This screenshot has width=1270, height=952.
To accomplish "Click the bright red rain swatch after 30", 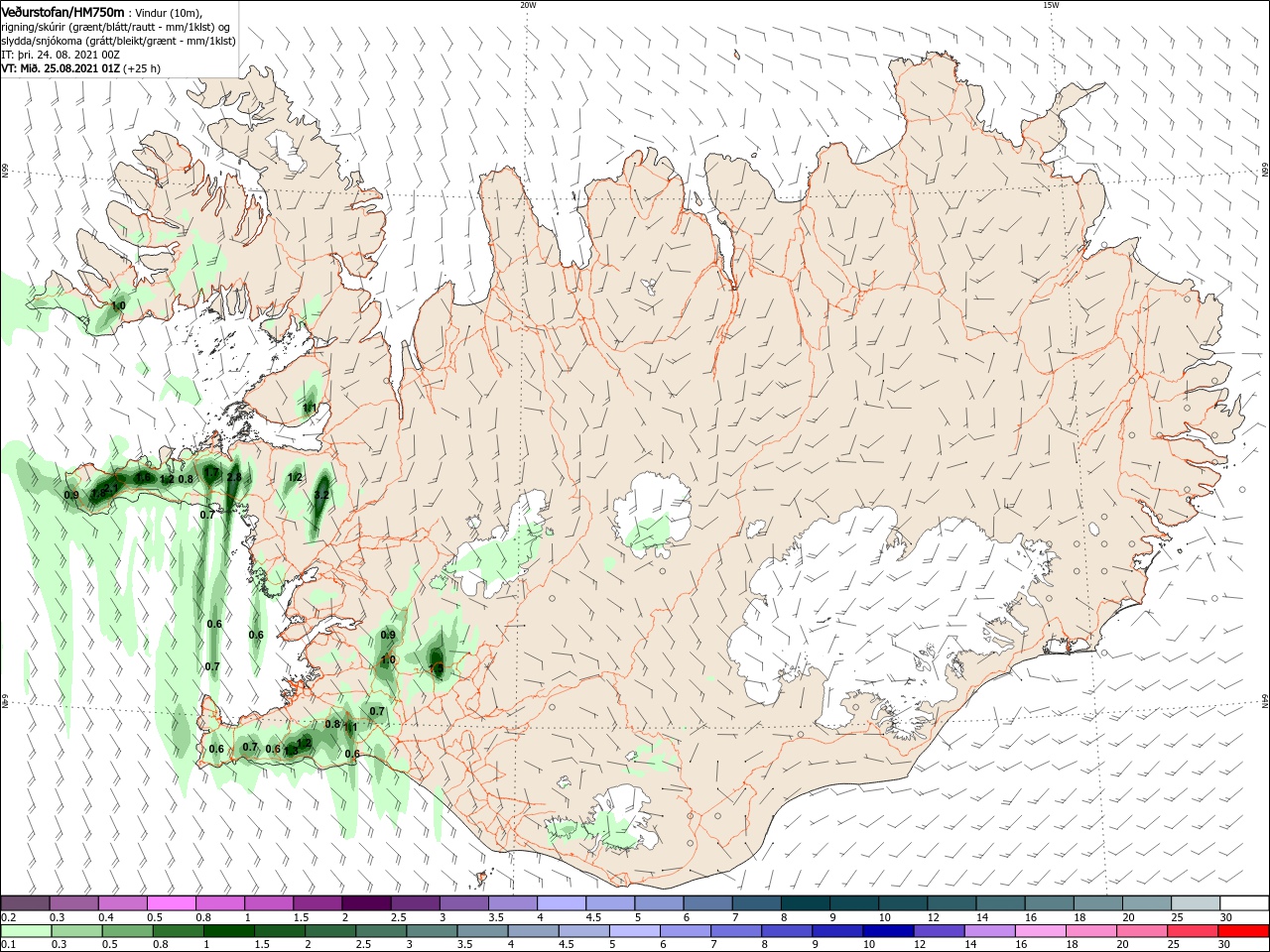I will click(x=1244, y=930).
